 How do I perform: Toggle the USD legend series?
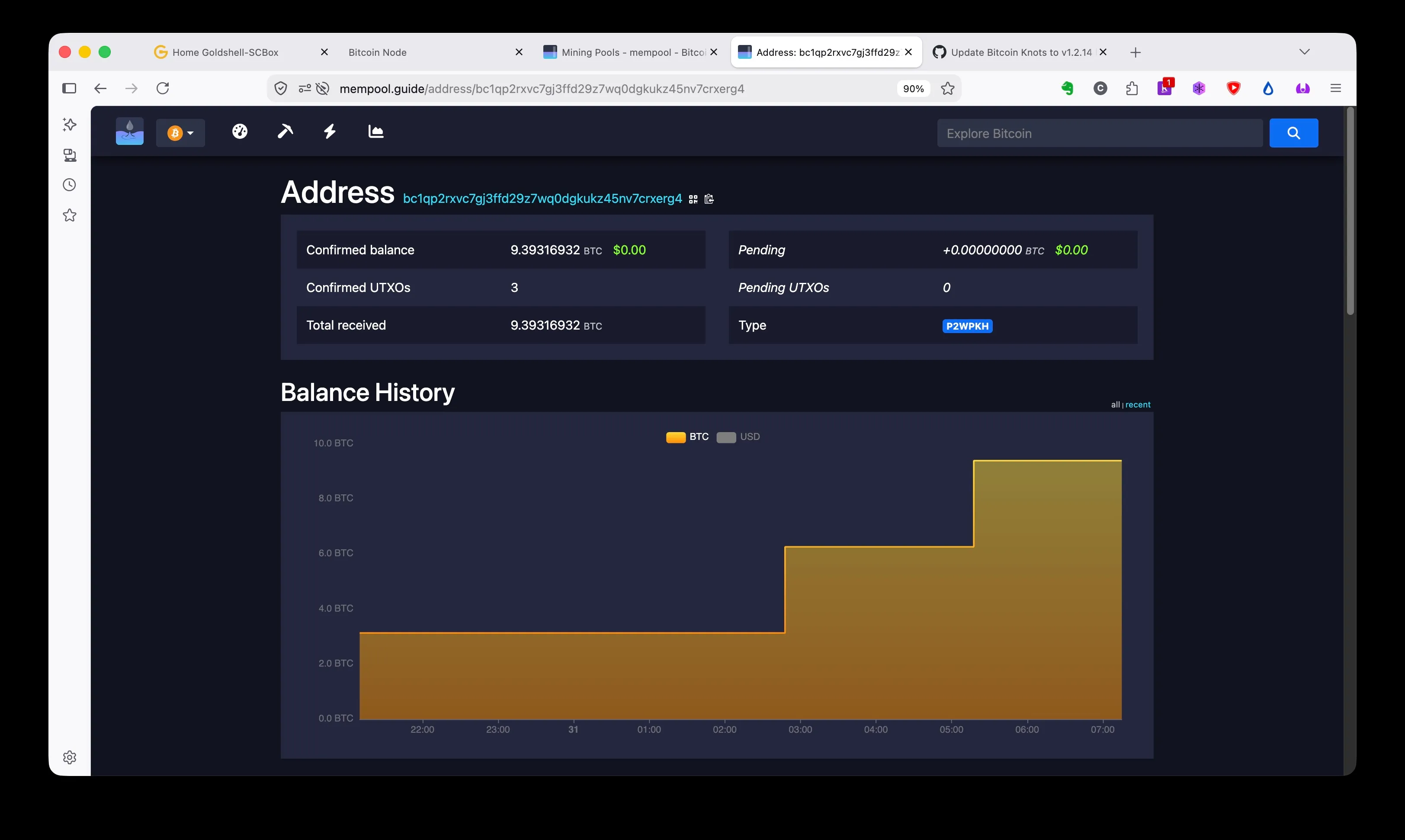click(738, 437)
